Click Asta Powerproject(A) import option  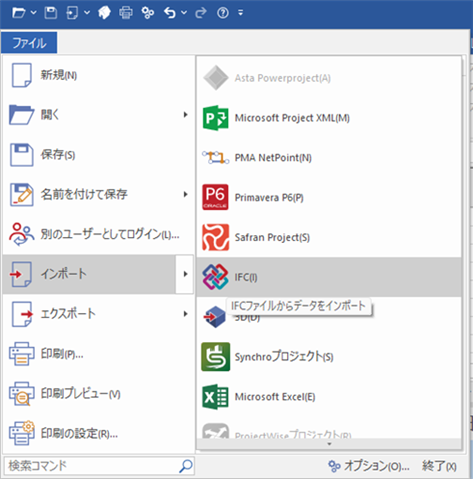point(329,78)
